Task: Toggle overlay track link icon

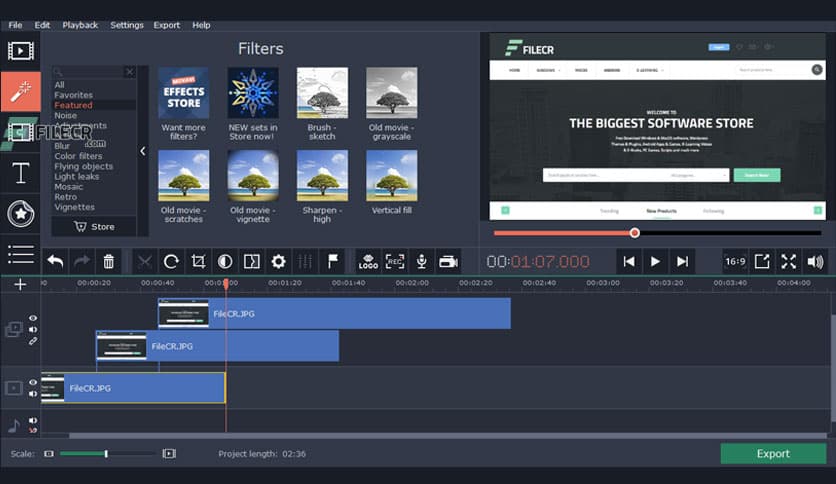Action: click(33, 341)
